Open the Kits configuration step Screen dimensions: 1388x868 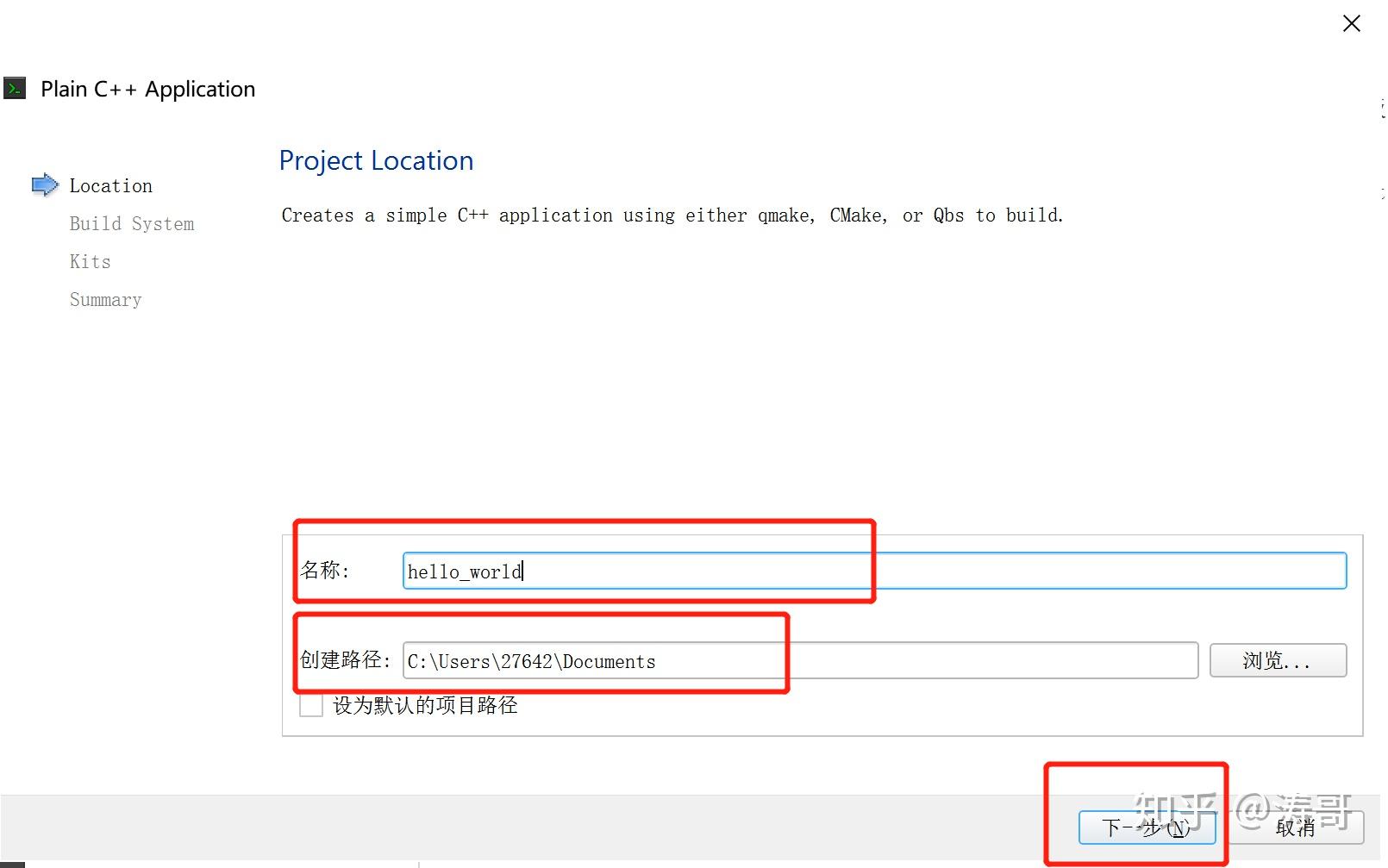[x=90, y=261]
